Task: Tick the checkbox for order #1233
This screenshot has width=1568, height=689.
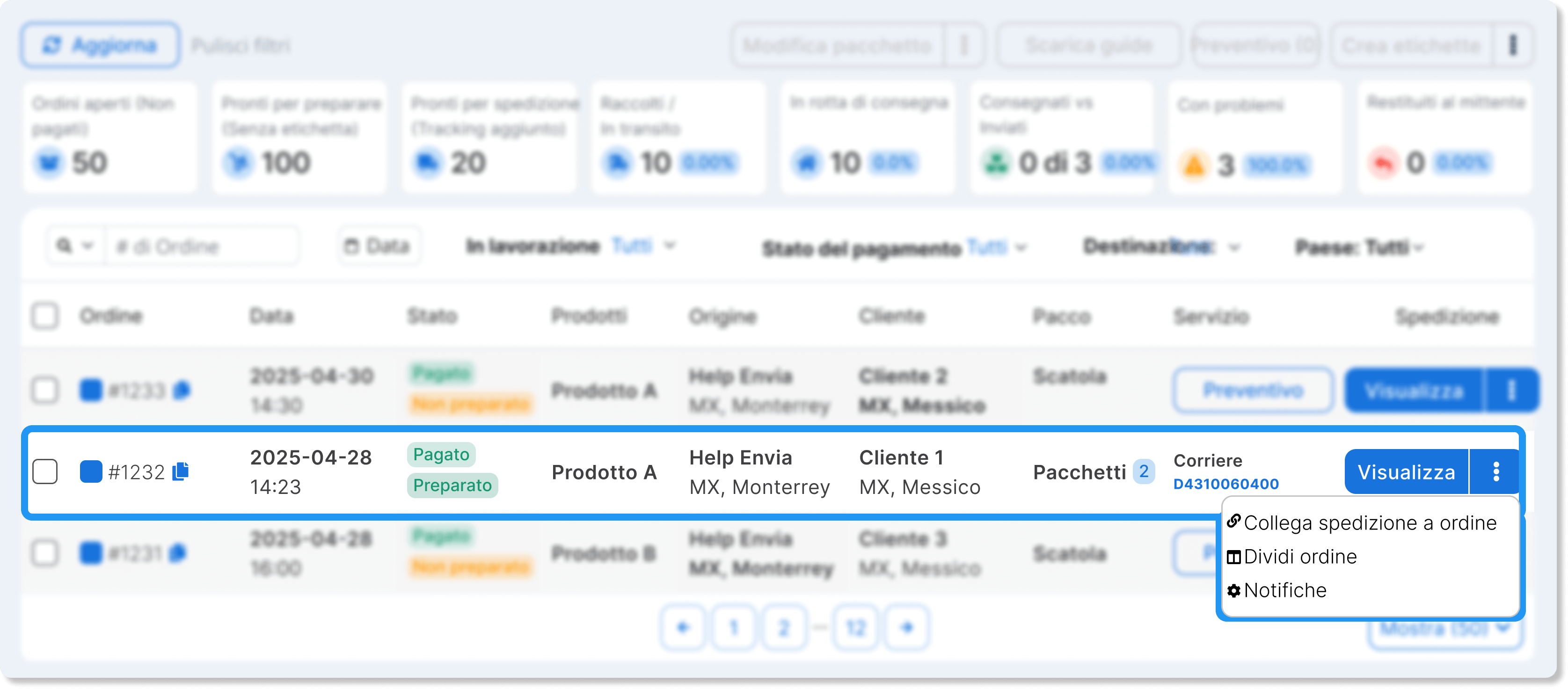Action: tap(45, 390)
